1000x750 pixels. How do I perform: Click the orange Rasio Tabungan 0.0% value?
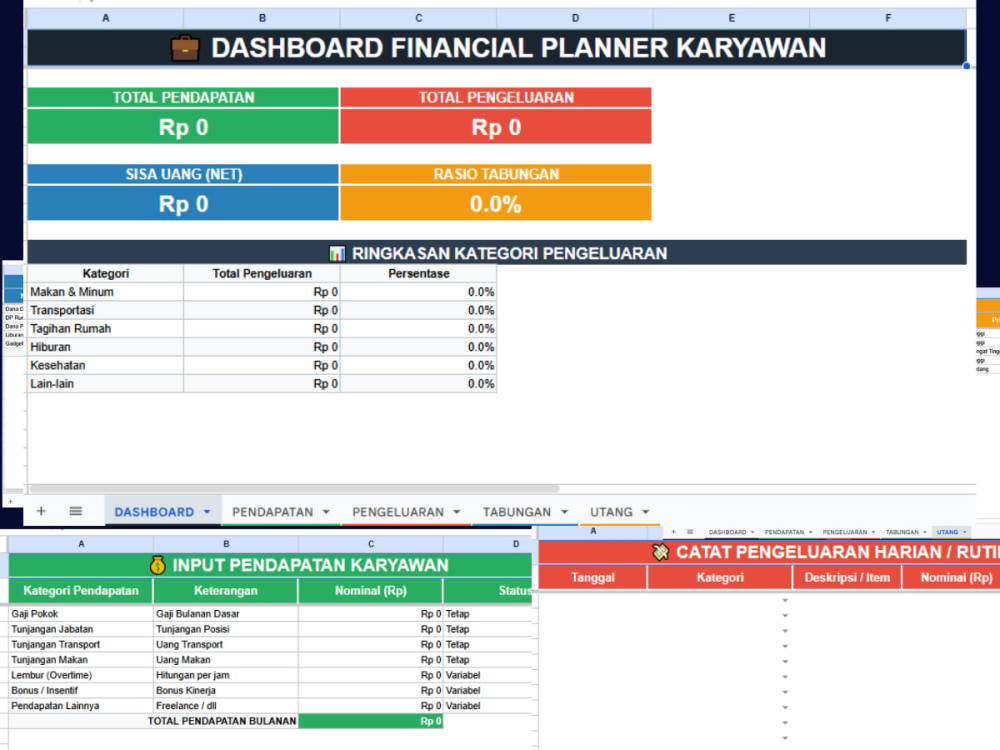pos(496,203)
